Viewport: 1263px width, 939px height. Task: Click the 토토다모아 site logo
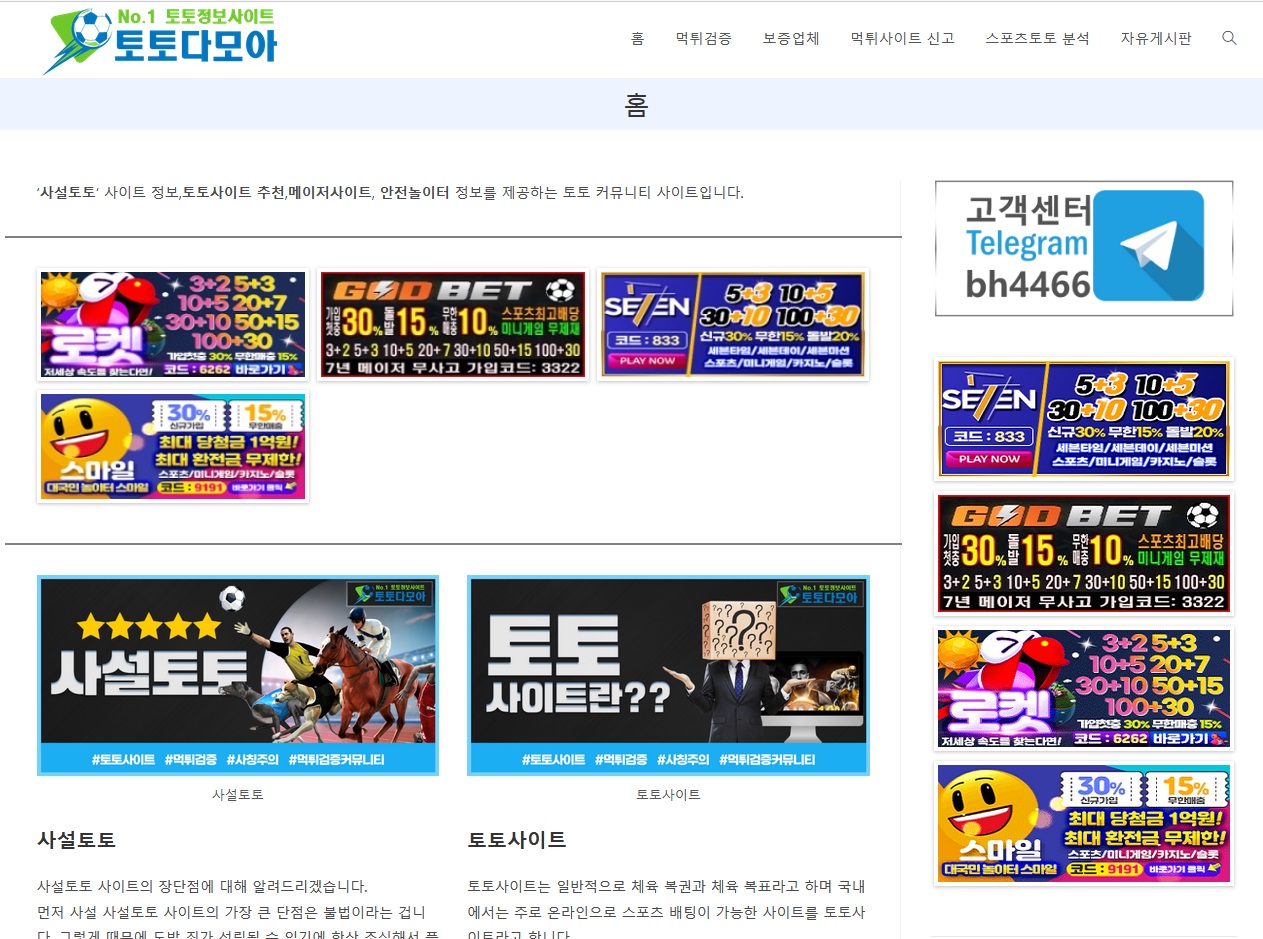coord(160,40)
